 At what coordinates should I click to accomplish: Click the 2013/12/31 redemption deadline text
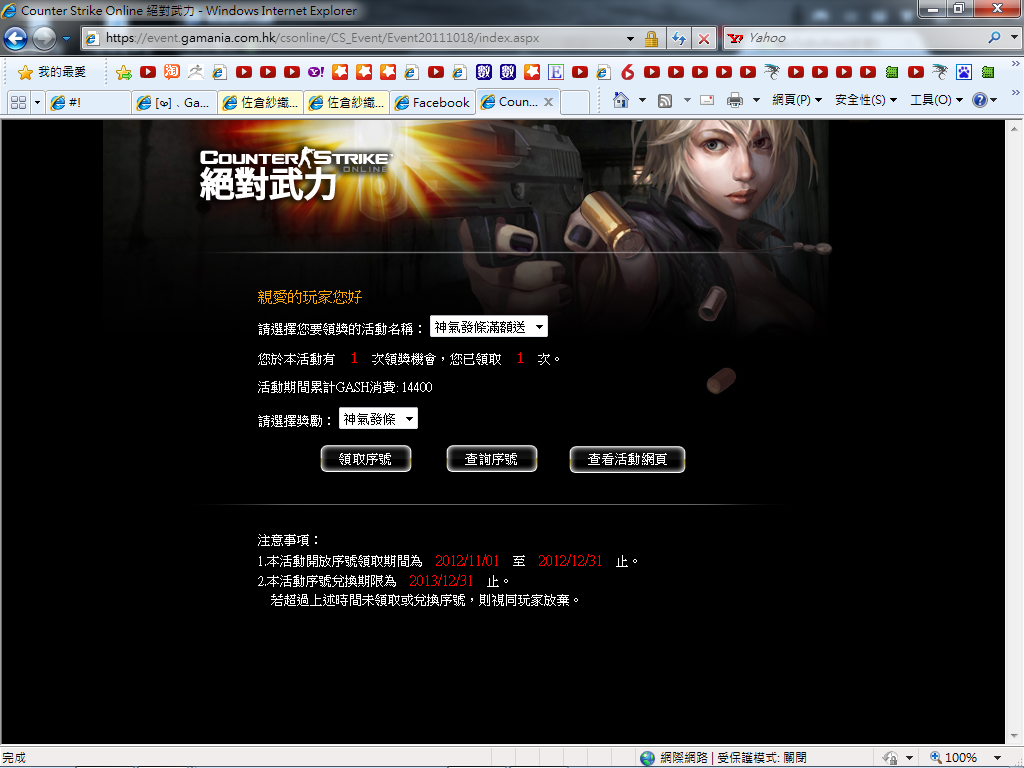[x=441, y=581]
